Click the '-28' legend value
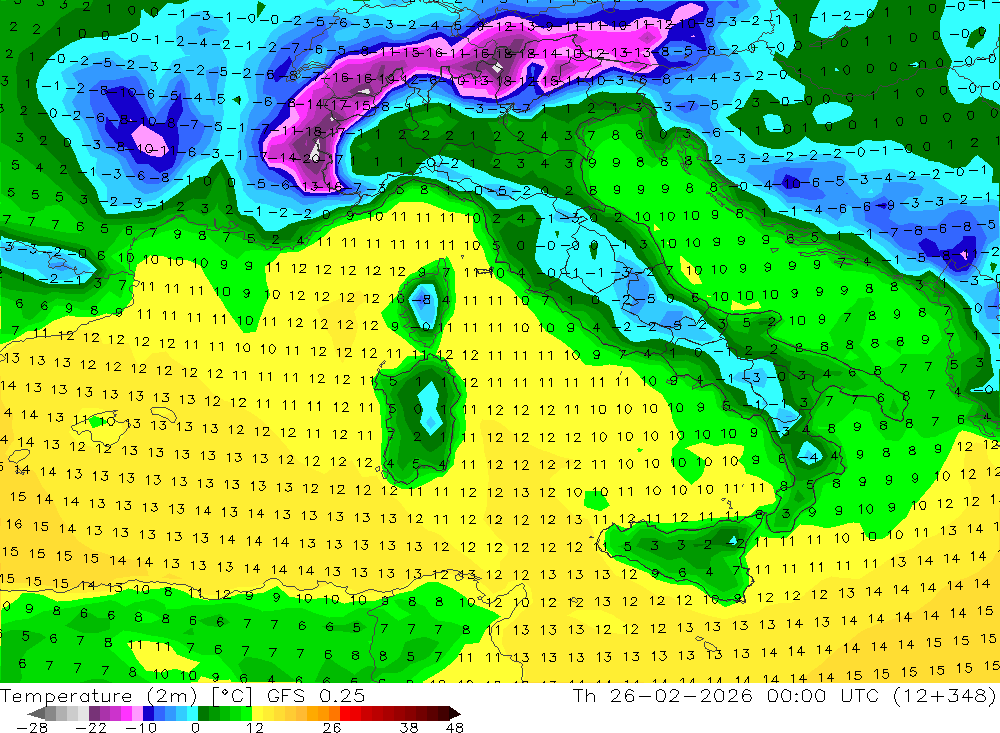Viewport: 1000px width, 733px height. pyautogui.click(x=32, y=727)
